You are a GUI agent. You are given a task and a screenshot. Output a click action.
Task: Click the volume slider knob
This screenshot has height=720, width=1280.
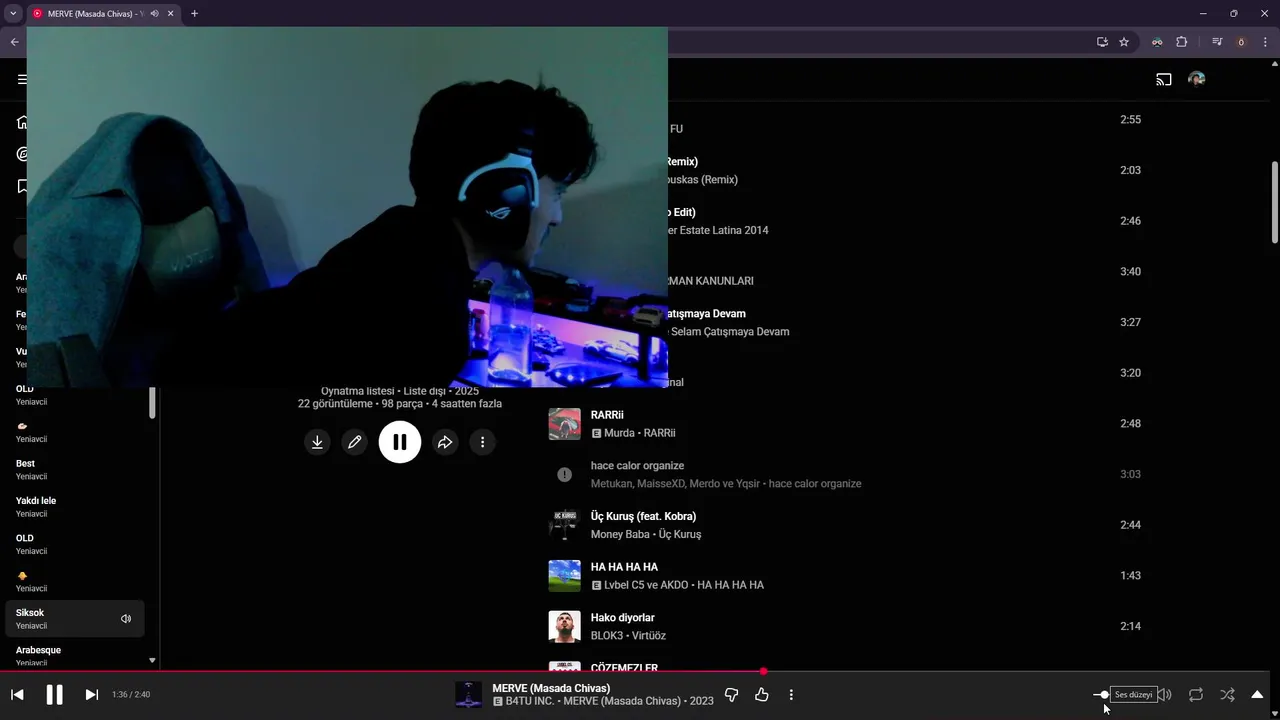coord(1104,694)
